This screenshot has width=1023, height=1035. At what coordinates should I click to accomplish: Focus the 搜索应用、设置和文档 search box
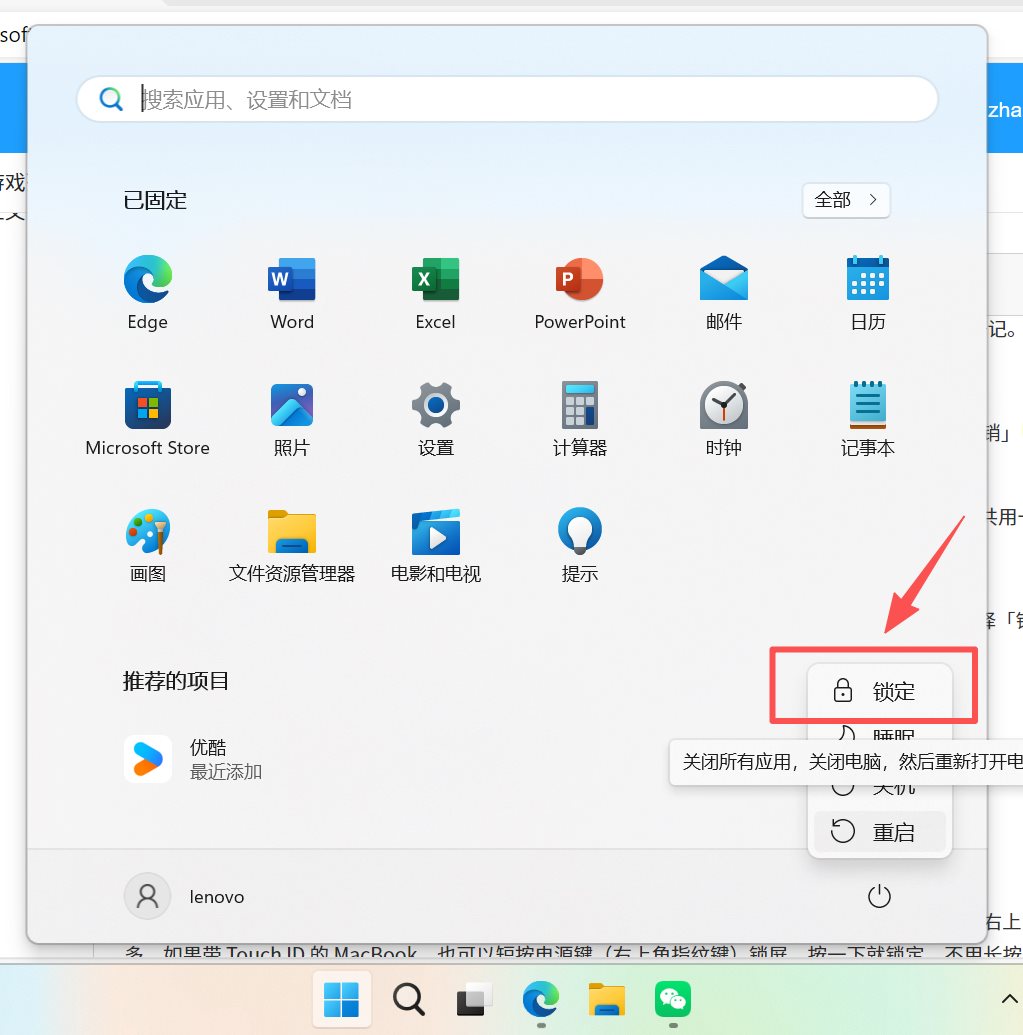click(507, 100)
